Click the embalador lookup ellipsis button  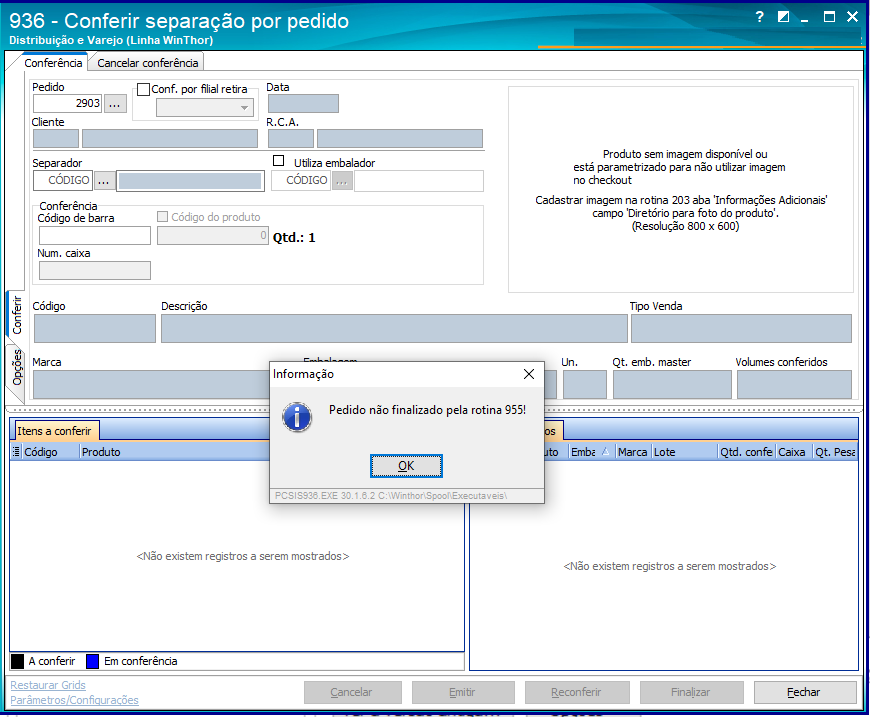[342, 181]
